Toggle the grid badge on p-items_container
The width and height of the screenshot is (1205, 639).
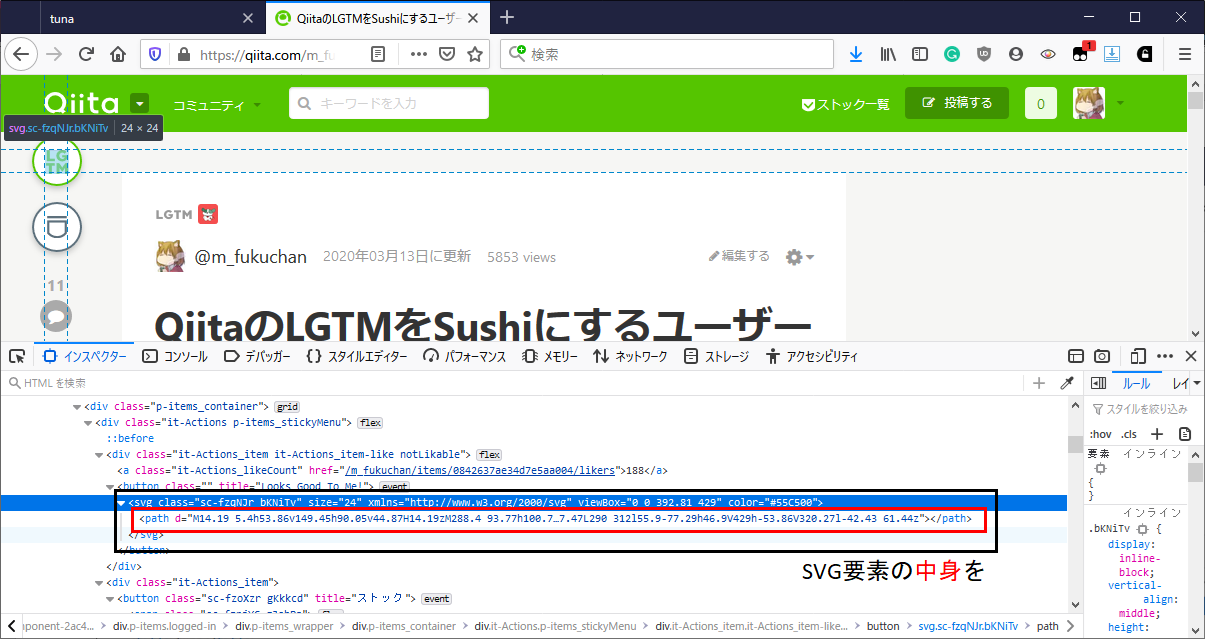(x=288, y=407)
